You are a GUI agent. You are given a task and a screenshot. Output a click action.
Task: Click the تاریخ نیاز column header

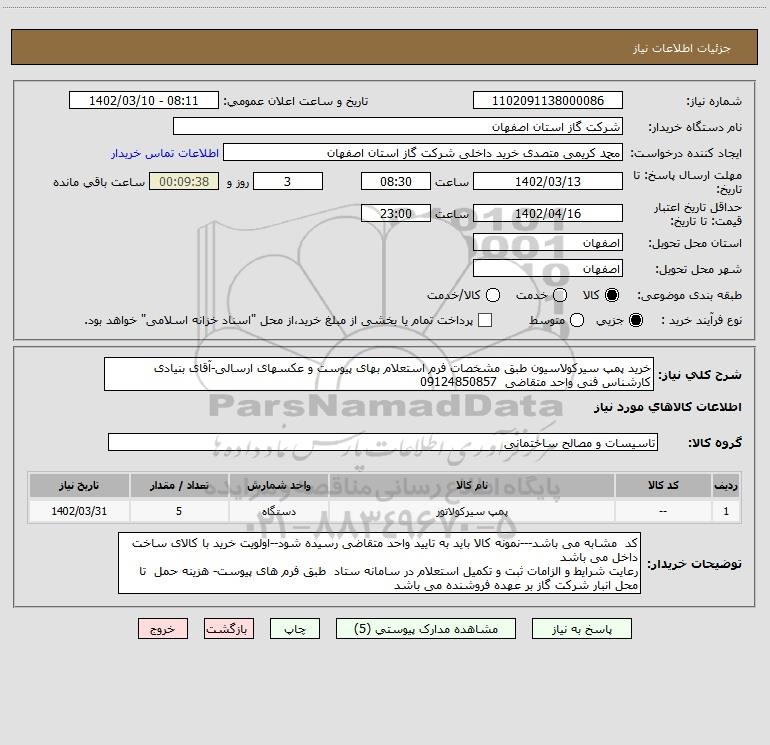(79, 485)
